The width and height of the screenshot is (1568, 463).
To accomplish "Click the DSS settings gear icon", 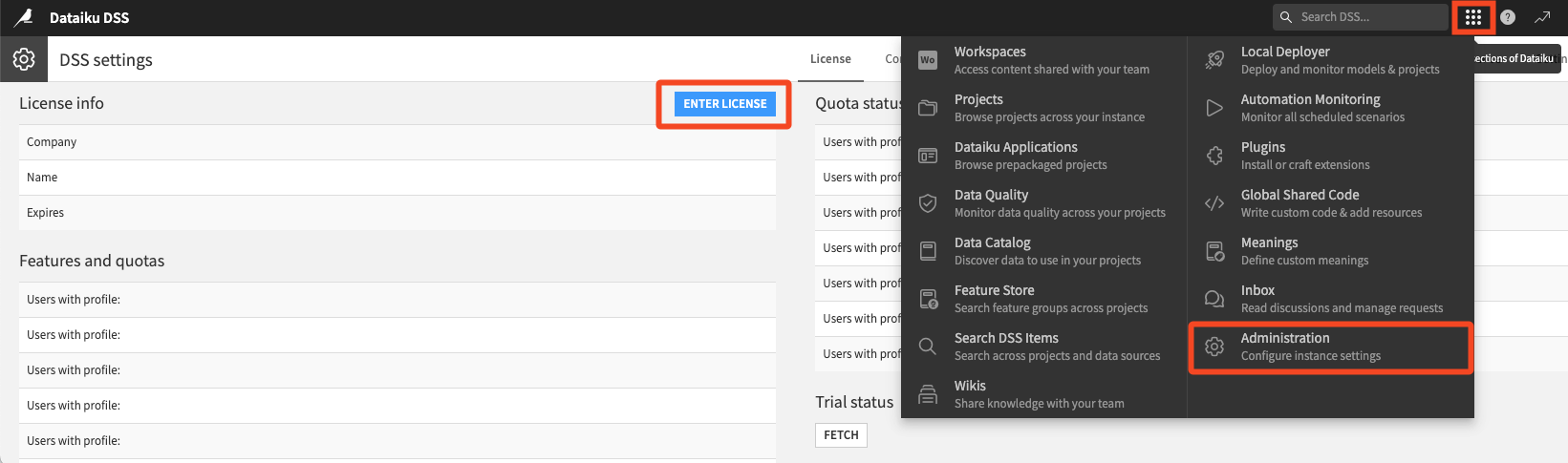I will pyautogui.click(x=24, y=59).
